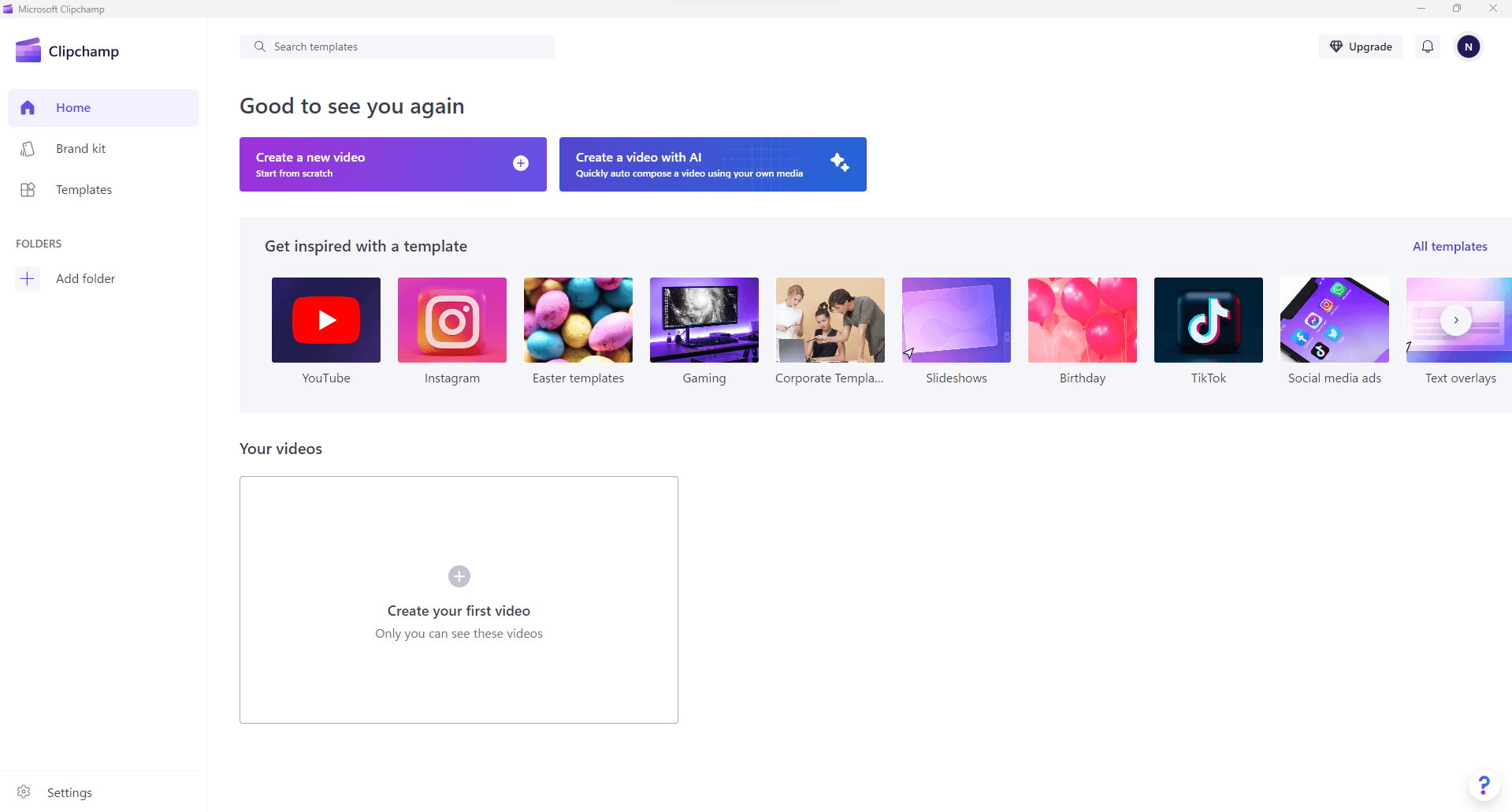Click the TikTok label text
1512x812 pixels.
pos(1209,378)
